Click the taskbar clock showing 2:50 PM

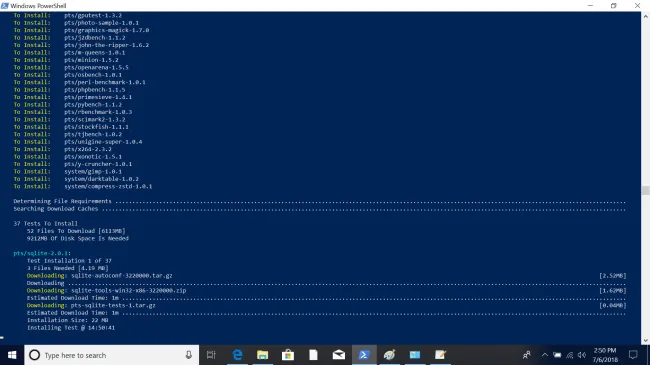click(x=605, y=355)
